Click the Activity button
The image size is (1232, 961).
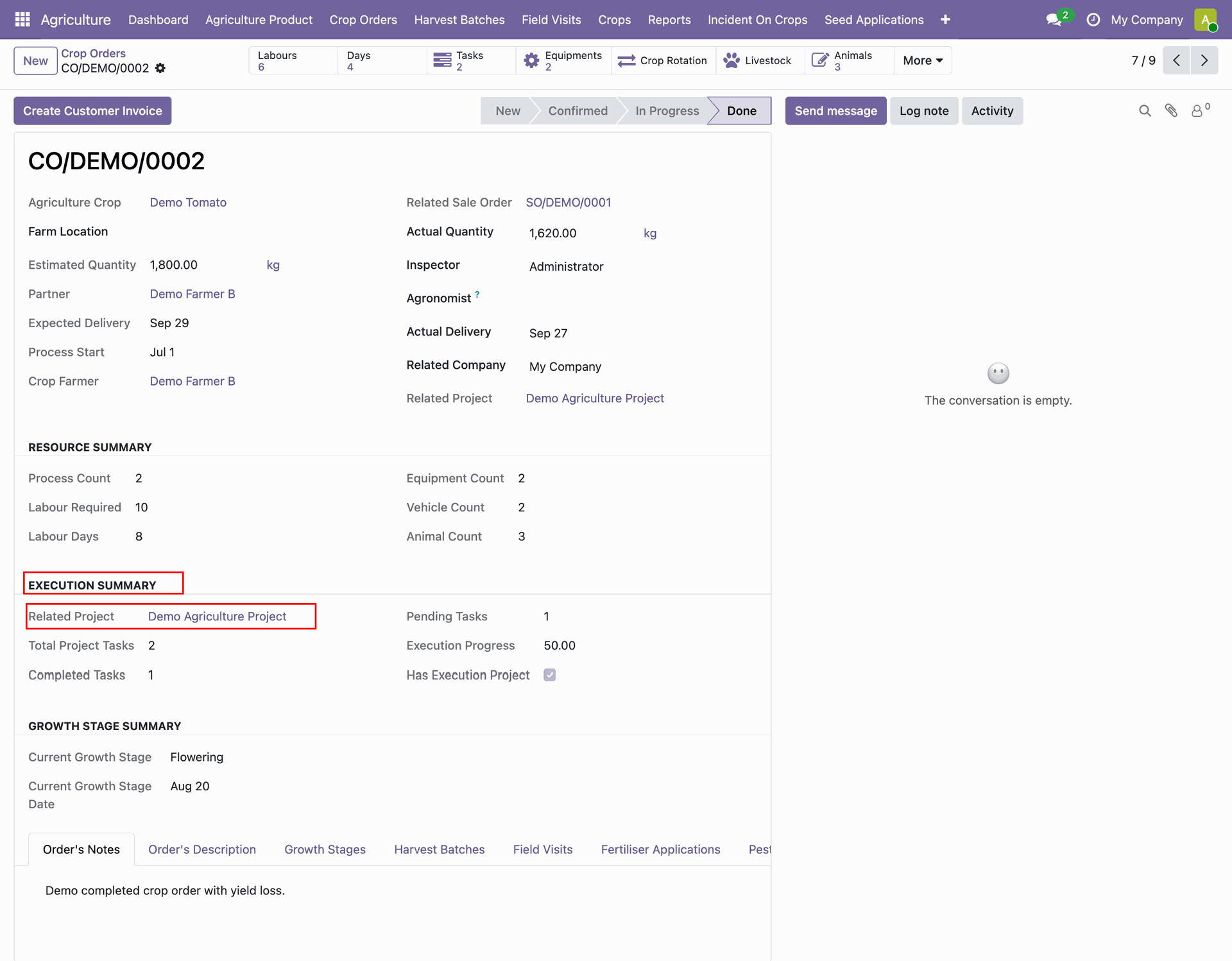click(992, 111)
